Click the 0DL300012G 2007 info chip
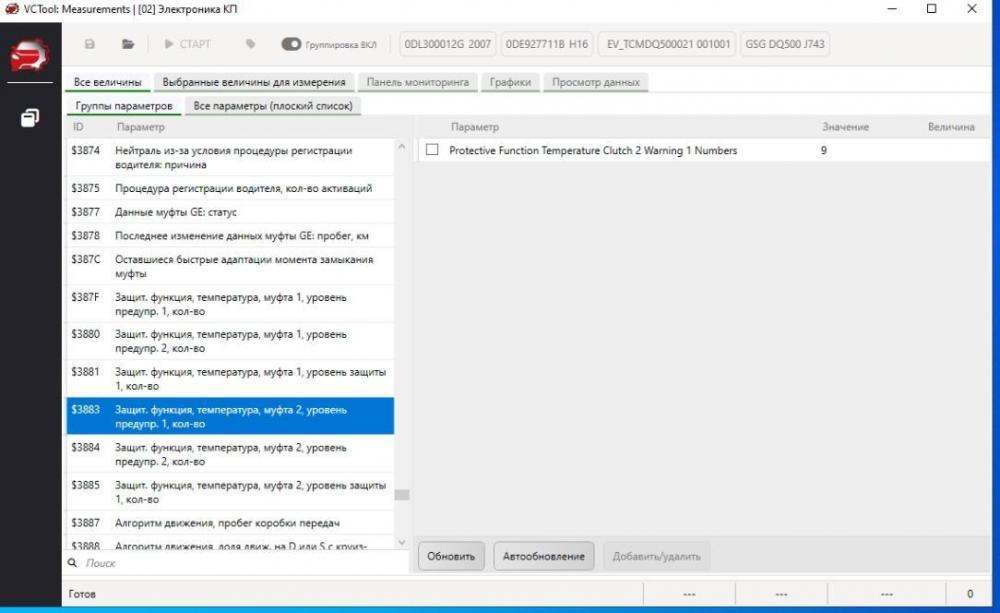The height and width of the screenshot is (613, 1000). pos(447,44)
